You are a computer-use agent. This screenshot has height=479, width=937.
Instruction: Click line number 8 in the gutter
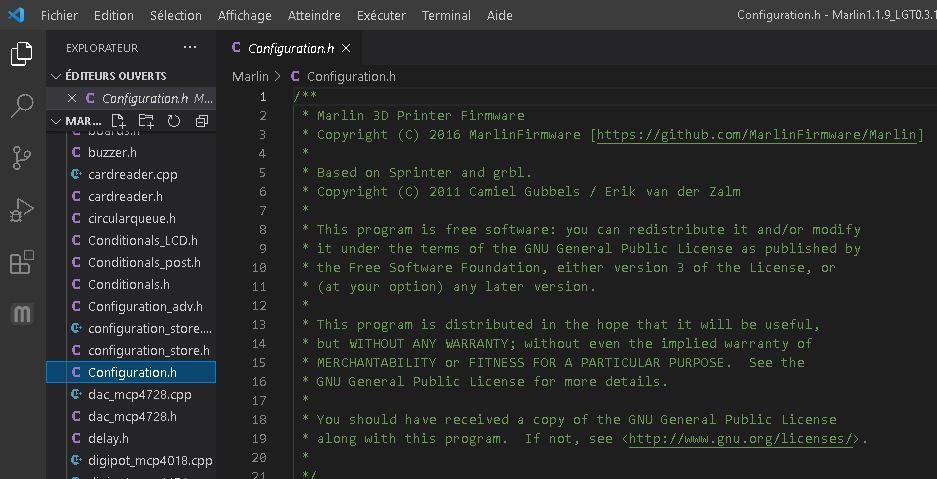[x=263, y=229]
